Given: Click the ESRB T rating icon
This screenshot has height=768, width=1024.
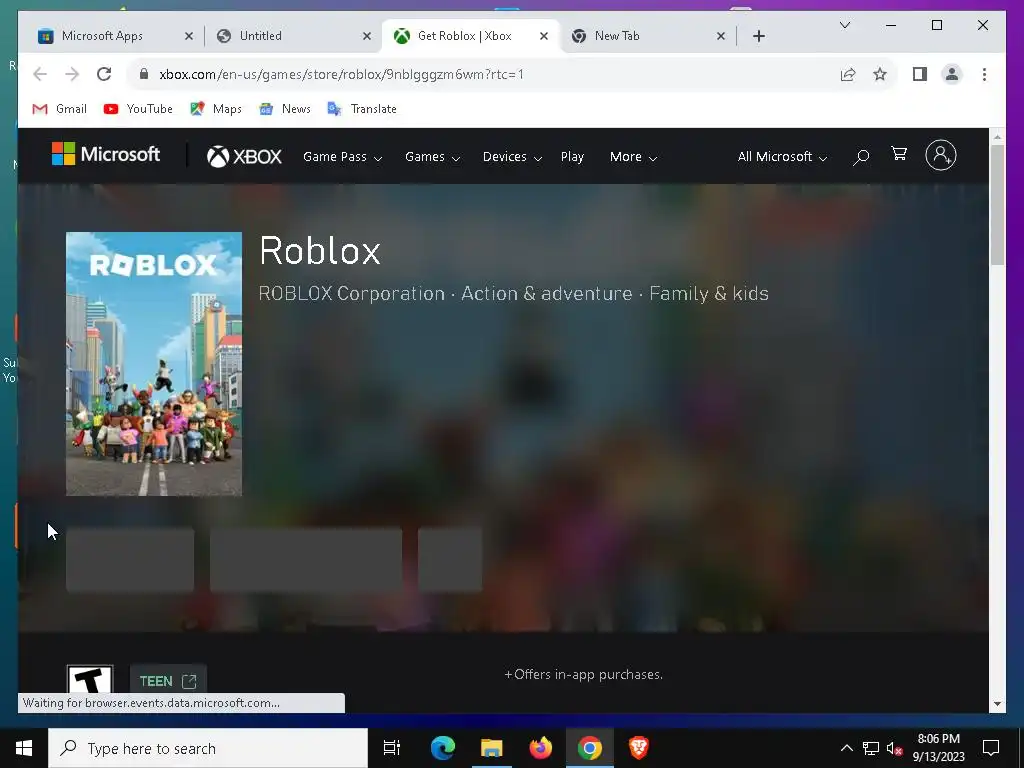Looking at the screenshot, I should point(90,680).
